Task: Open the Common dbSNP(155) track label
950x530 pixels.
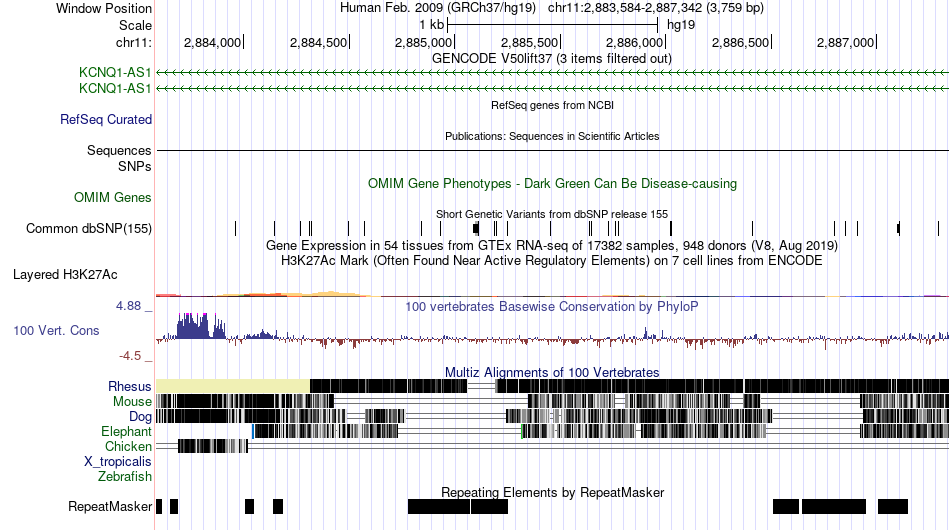Action: coord(89,228)
